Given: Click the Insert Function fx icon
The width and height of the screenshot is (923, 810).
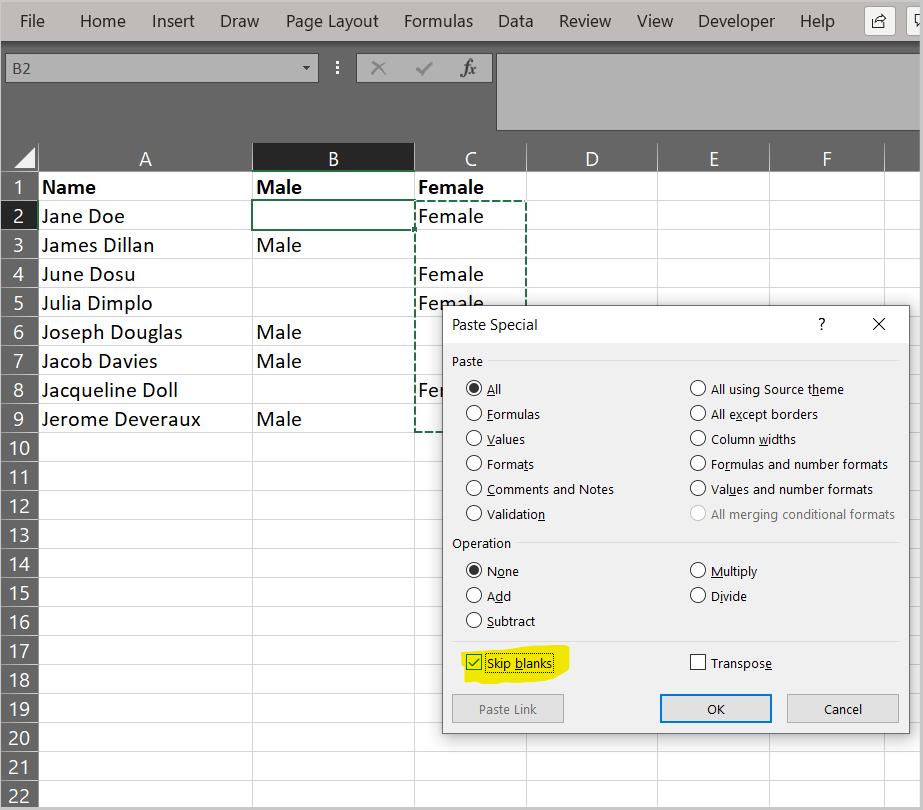Looking at the screenshot, I should [x=468, y=68].
